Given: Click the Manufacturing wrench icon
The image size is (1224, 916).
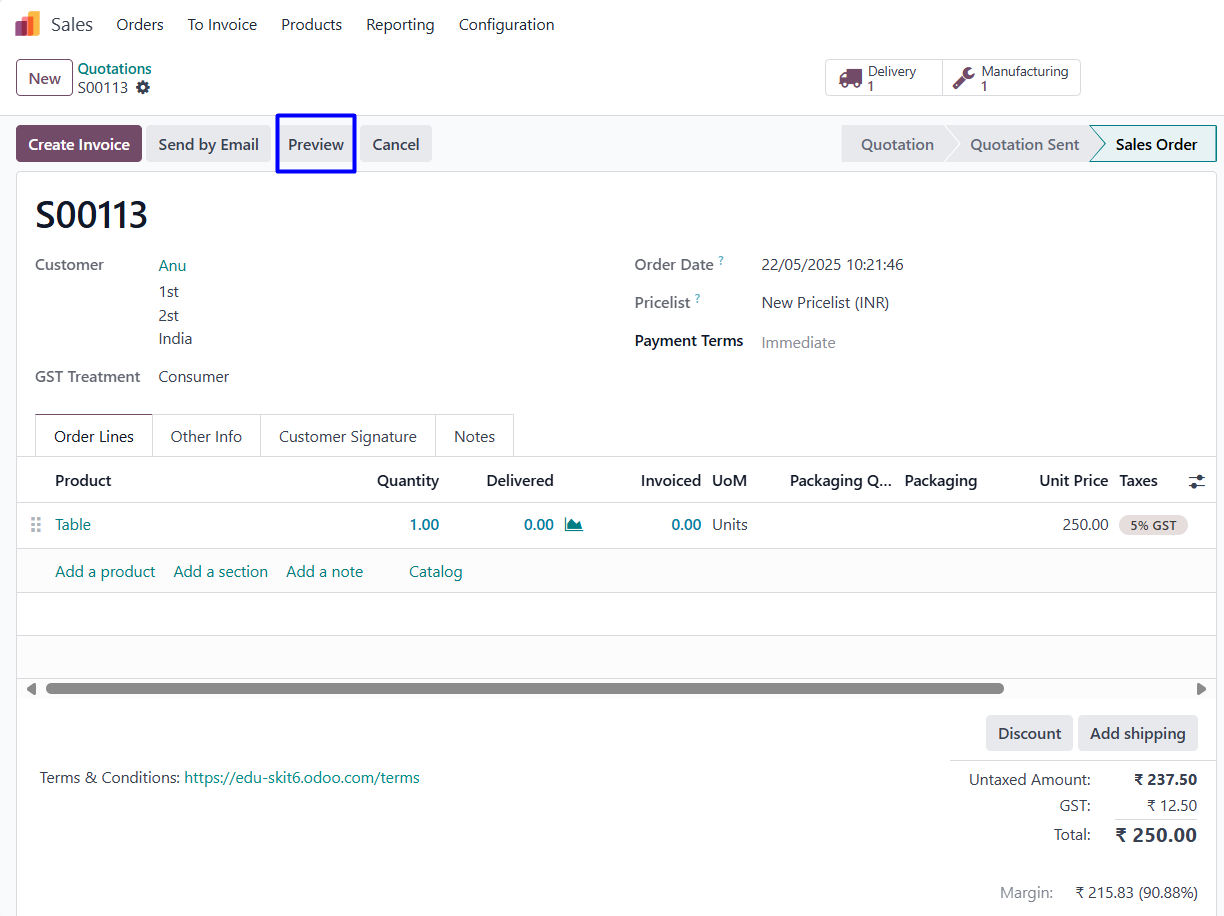Looking at the screenshot, I should coord(964,78).
